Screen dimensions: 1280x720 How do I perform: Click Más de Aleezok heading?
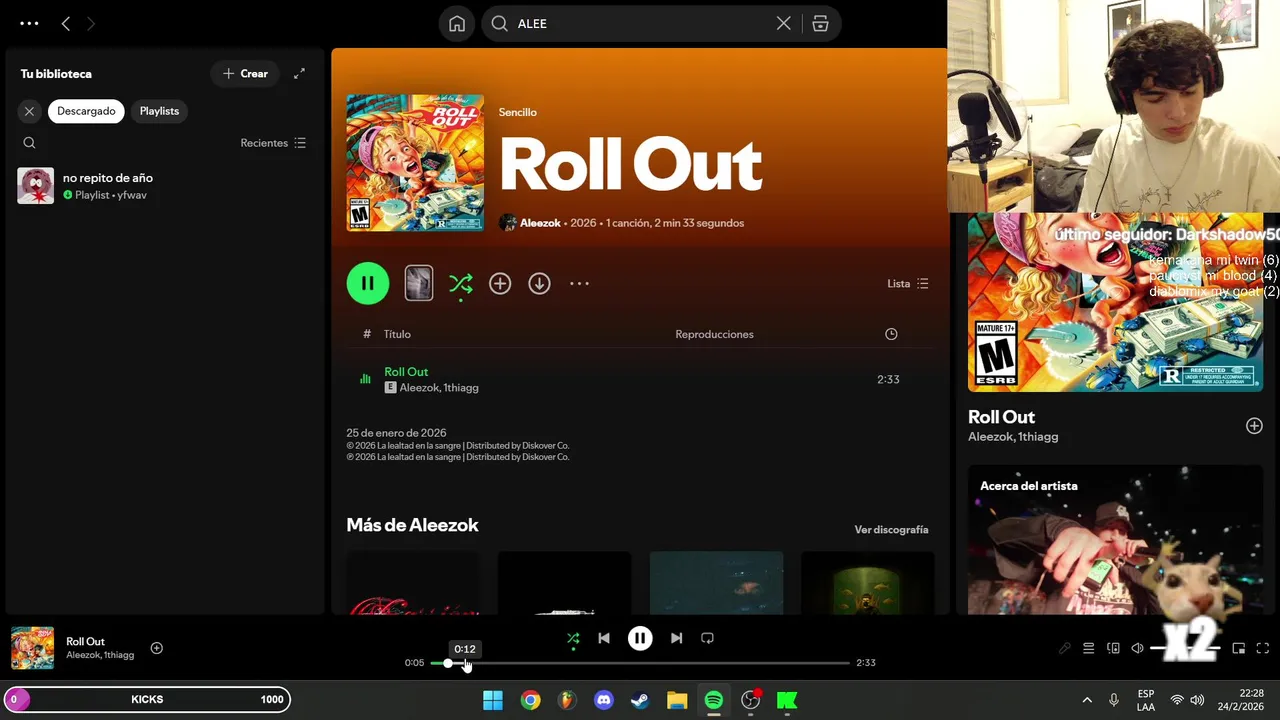point(412,525)
